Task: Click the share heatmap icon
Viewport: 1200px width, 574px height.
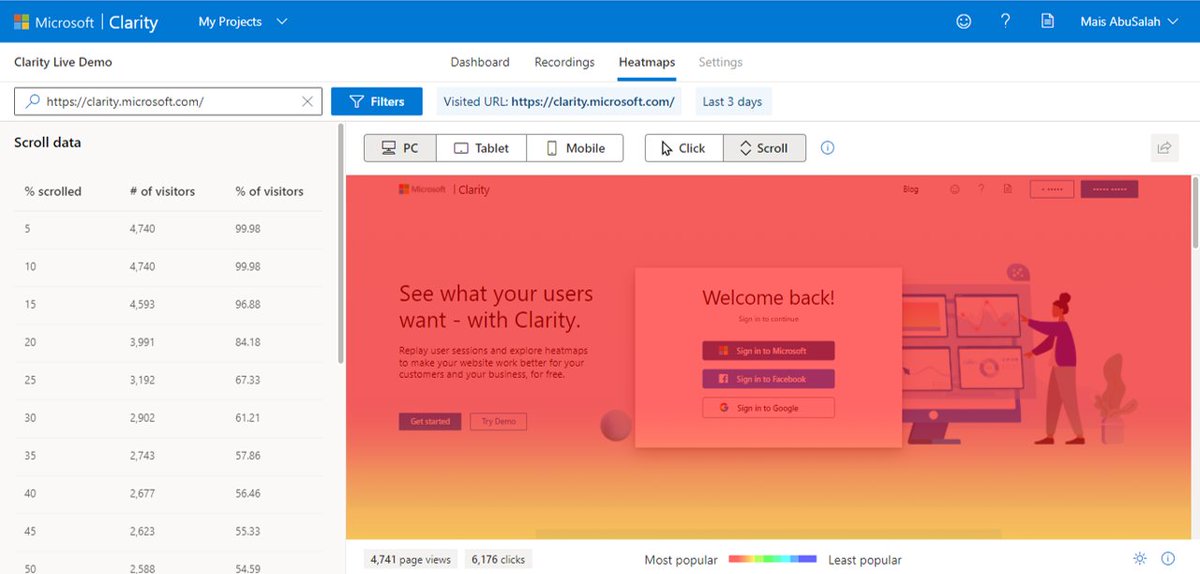Action: point(1164,148)
